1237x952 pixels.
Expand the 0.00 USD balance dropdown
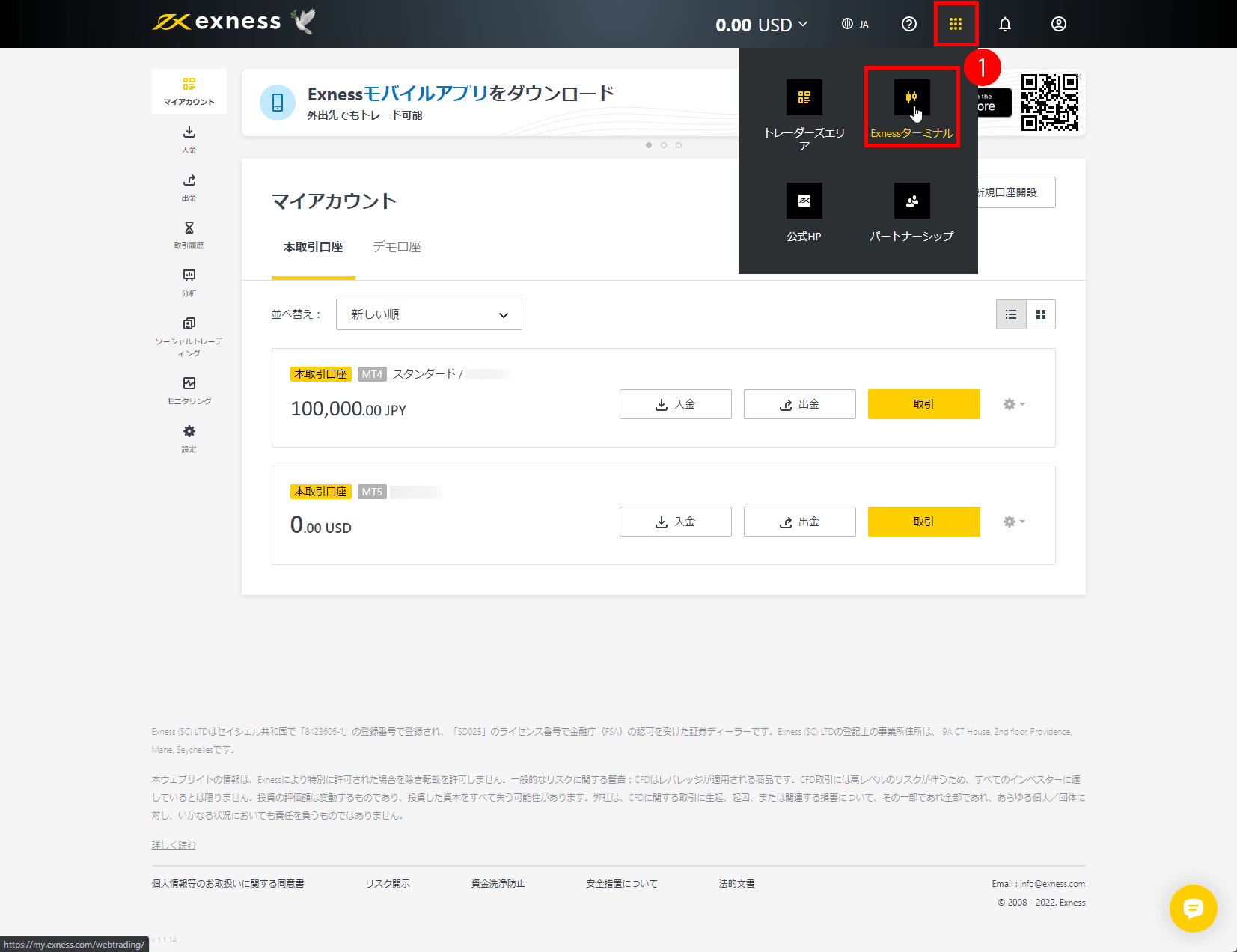pos(762,25)
